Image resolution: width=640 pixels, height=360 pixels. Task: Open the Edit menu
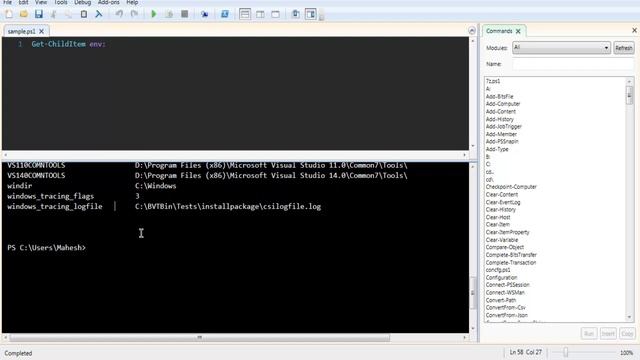pos(23,2)
